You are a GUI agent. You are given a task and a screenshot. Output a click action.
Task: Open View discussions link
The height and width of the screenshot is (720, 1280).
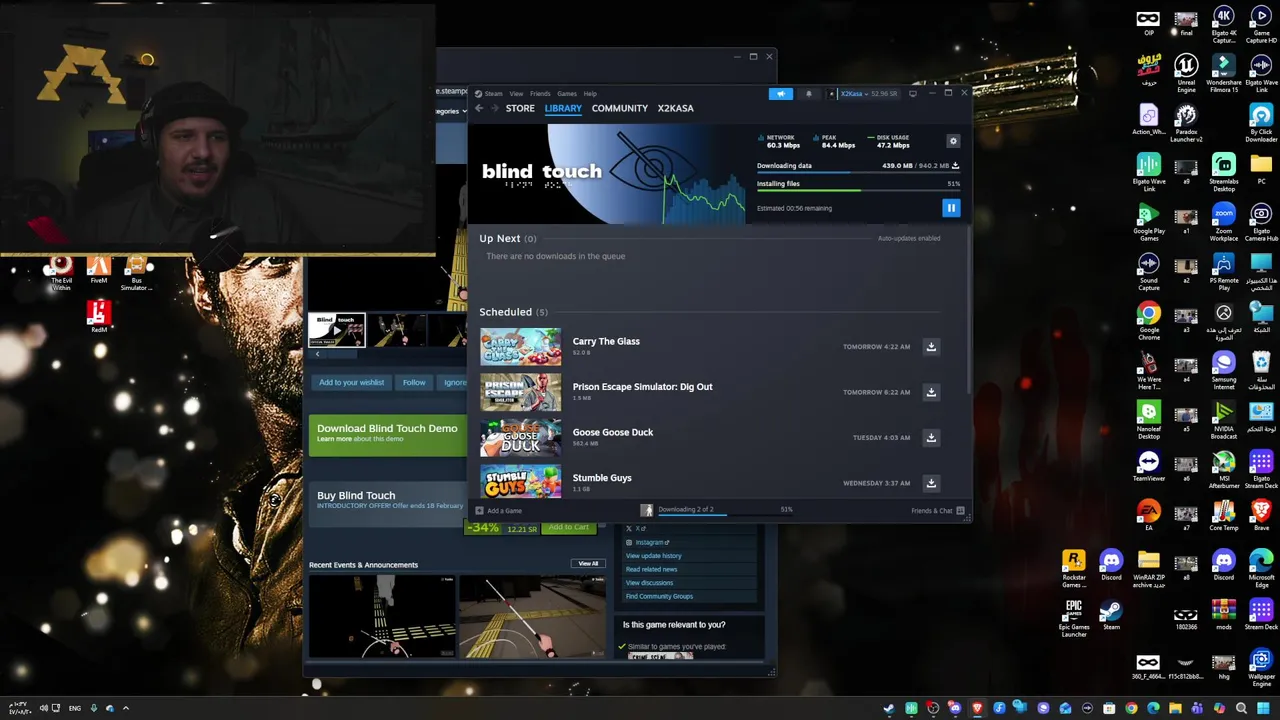(x=649, y=583)
